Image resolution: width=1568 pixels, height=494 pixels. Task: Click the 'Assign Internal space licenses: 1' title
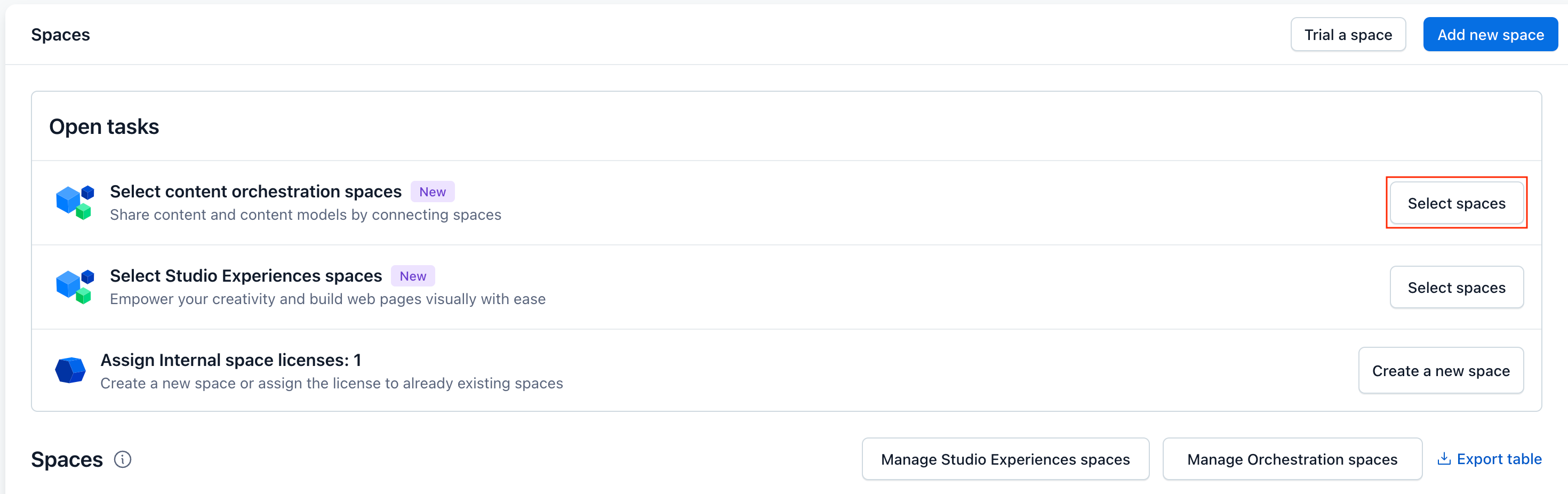pos(231,360)
